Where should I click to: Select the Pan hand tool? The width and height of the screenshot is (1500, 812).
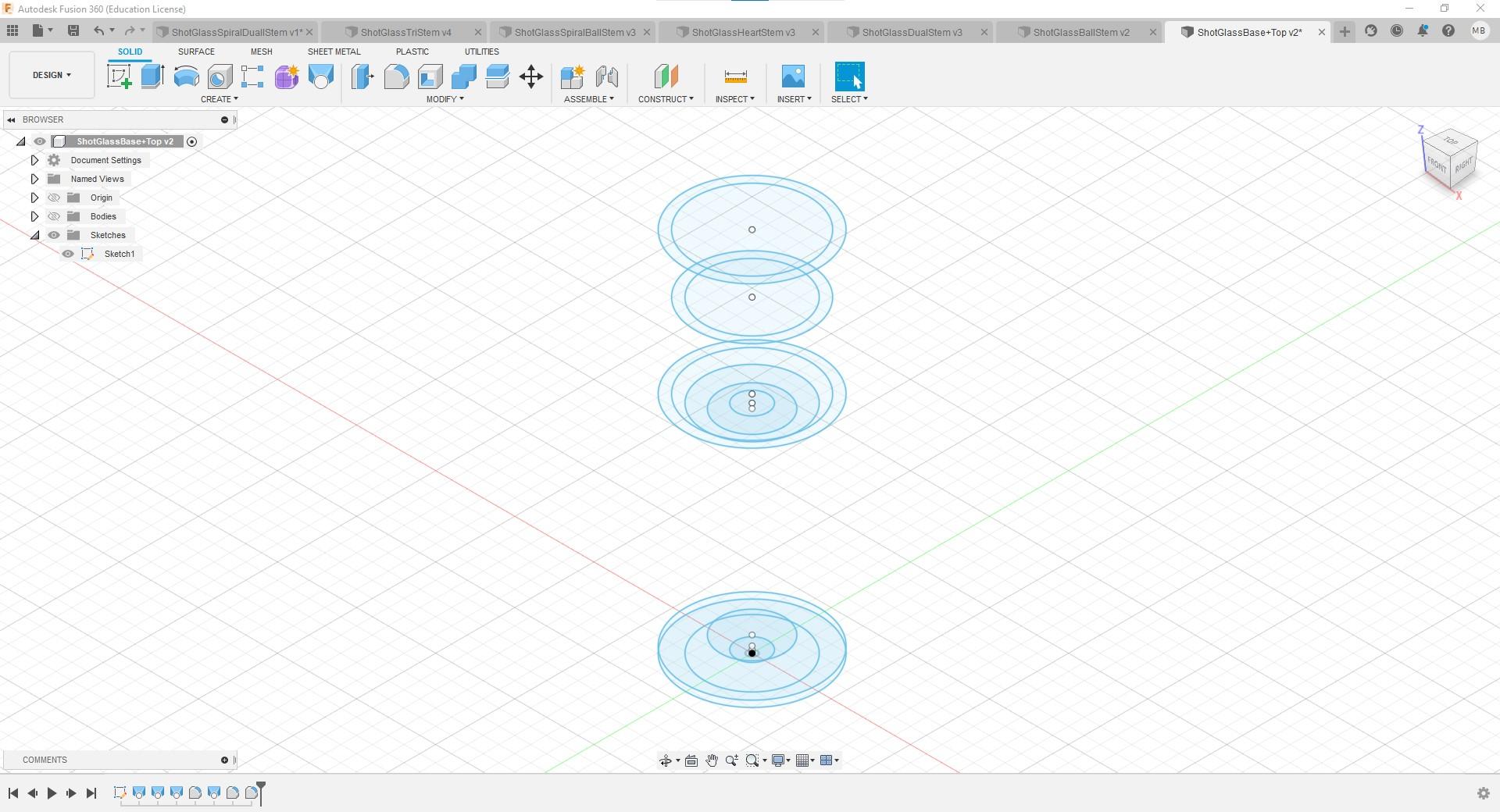tap(712, 760)
